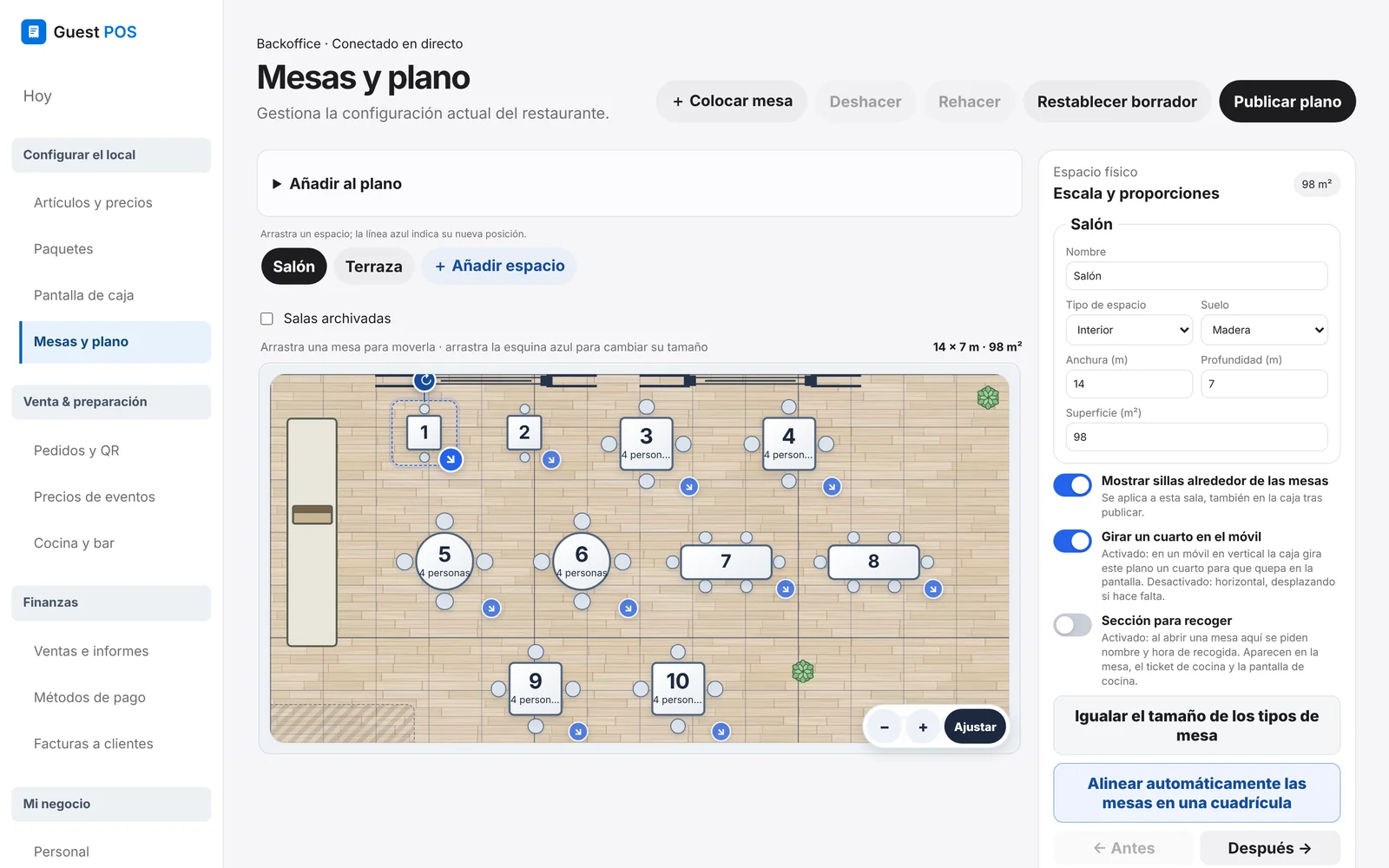Turn off Girar un cuarto en el móvil
This screenshot has width=1389, height=868.
[1072, 541]
